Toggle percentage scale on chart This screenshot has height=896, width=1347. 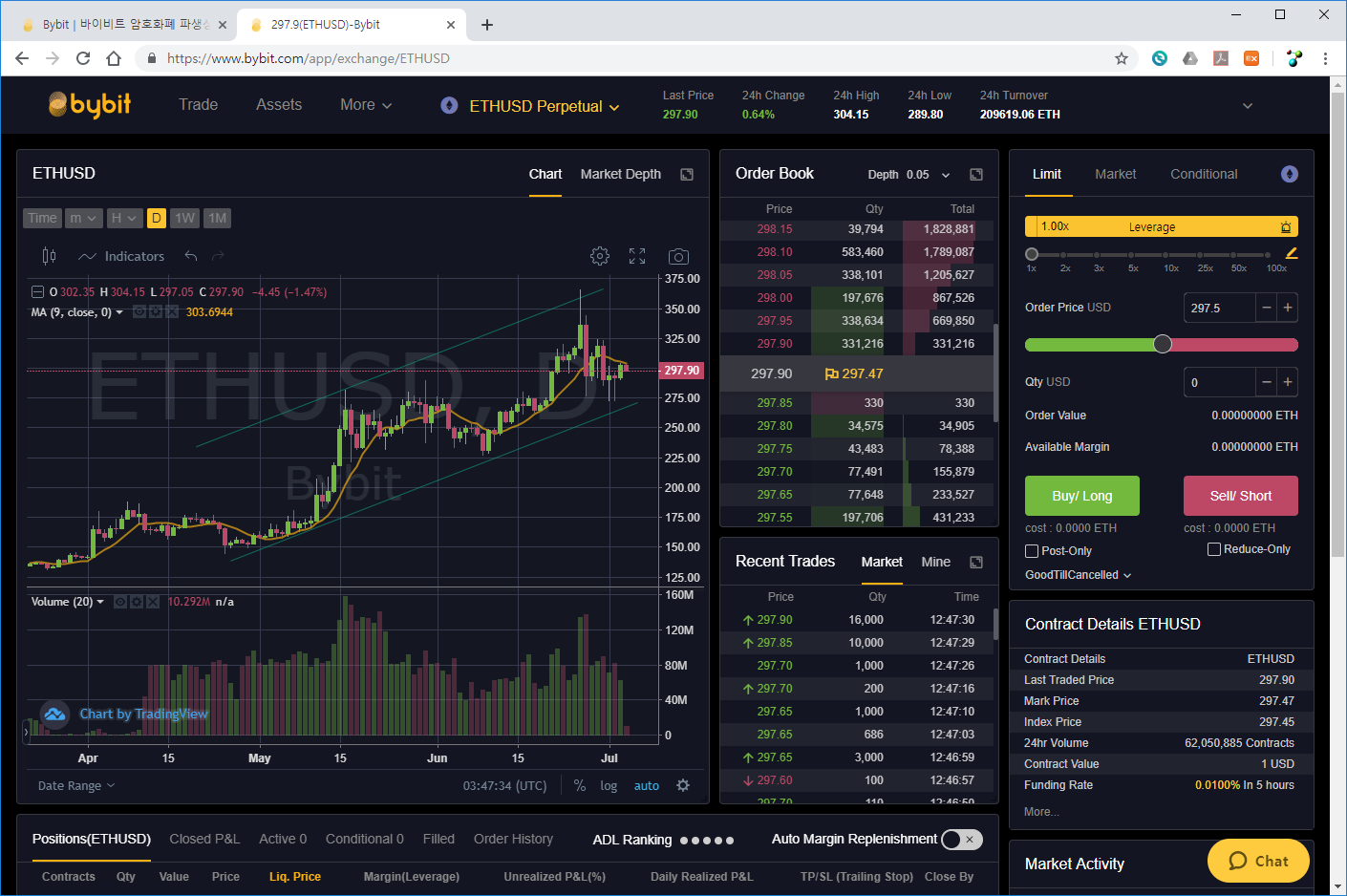580,785
